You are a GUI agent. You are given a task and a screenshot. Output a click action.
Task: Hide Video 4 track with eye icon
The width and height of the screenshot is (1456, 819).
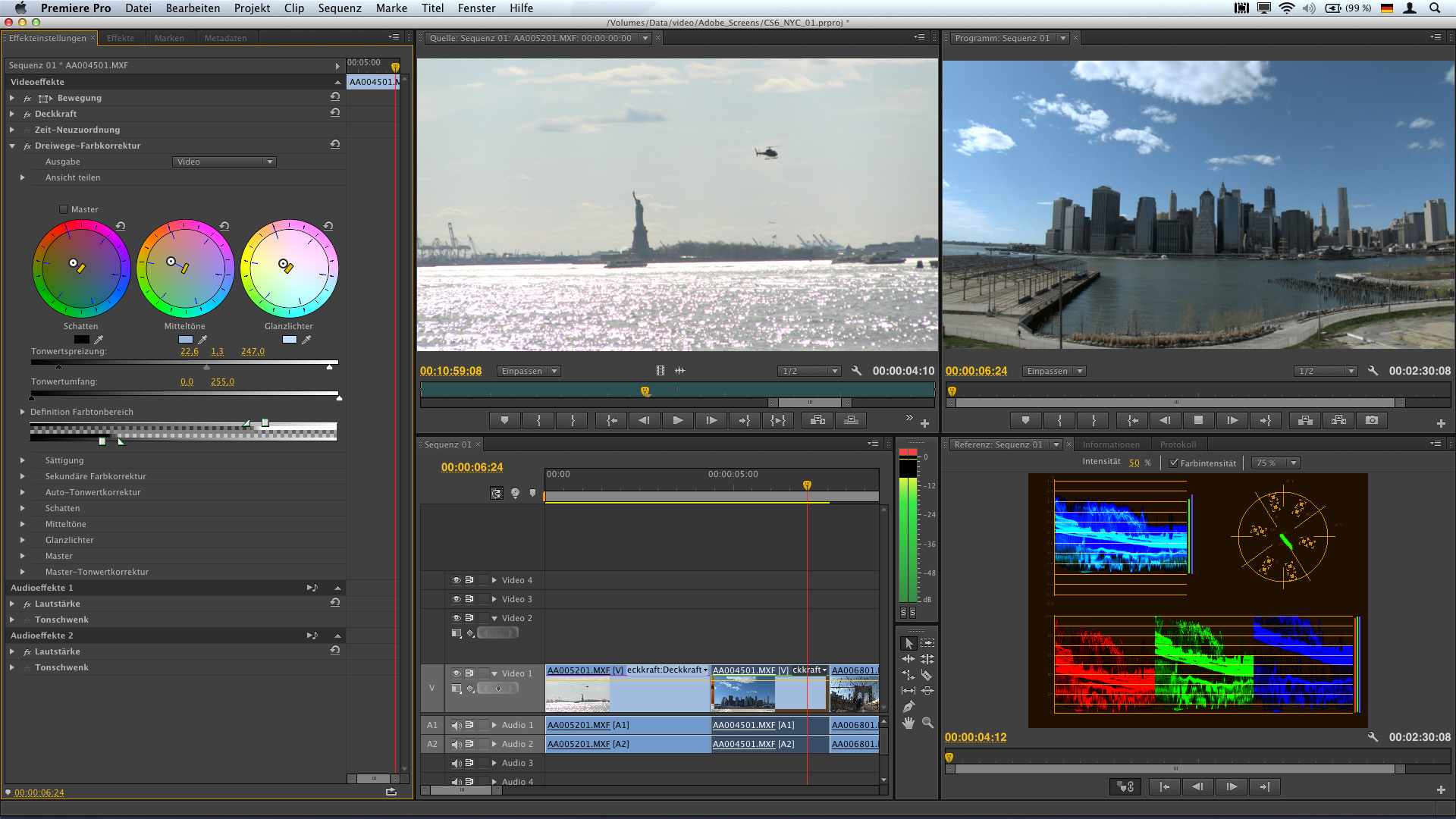(457, 580)
